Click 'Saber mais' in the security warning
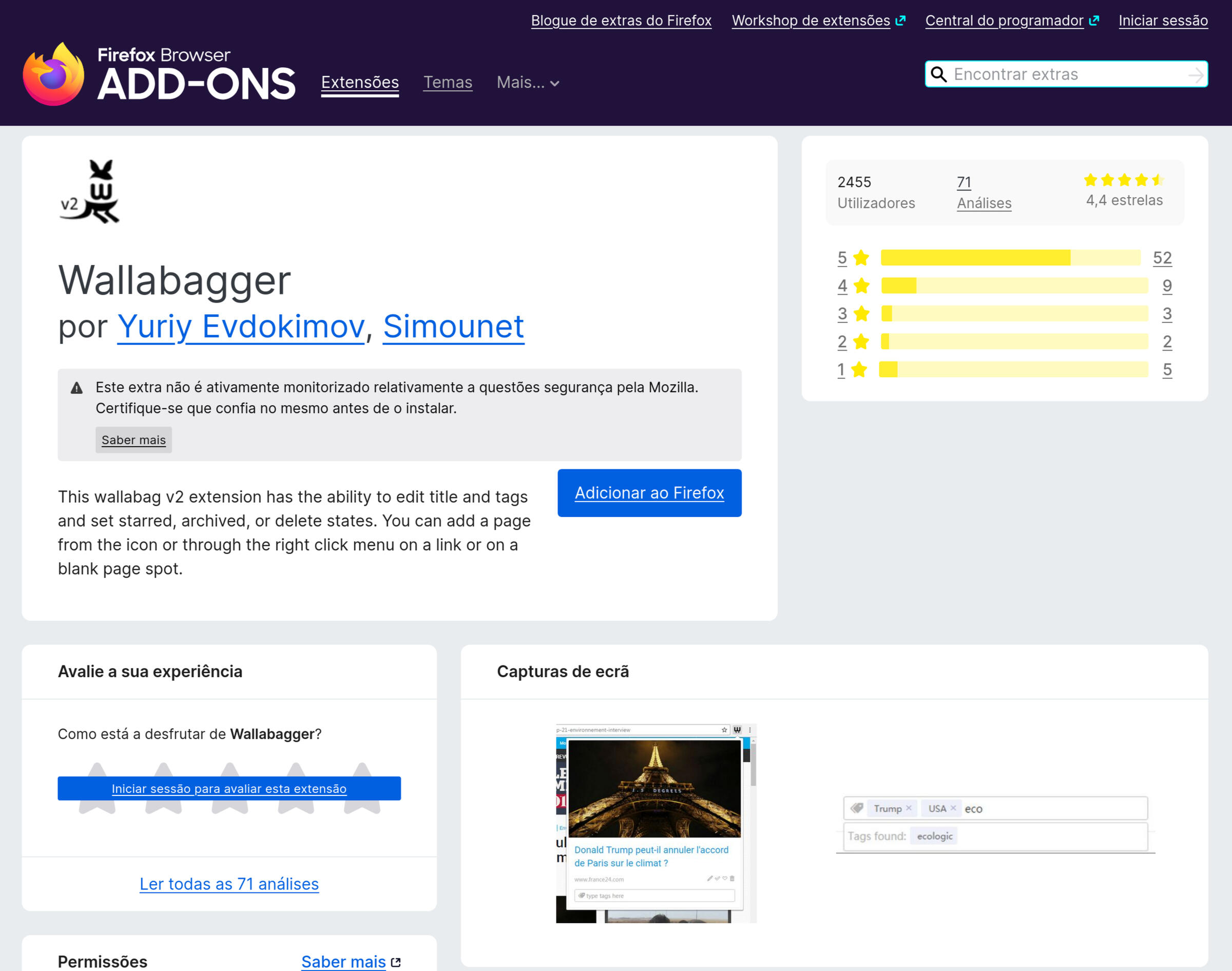This screenshot has height=971, width=1232. tap(133, 439)
